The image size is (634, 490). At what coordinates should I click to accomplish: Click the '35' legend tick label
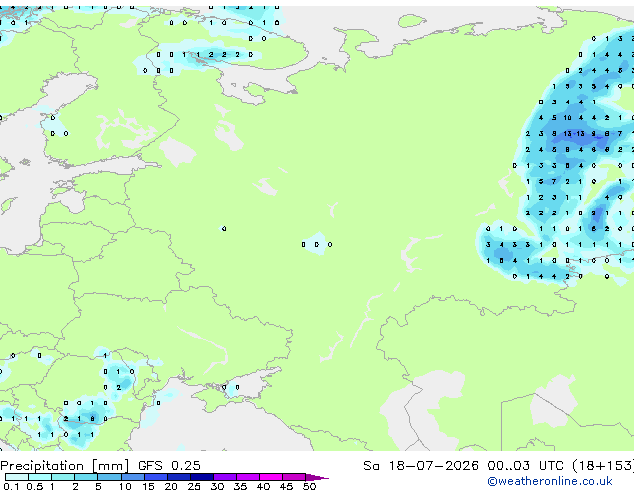point(240,486)
